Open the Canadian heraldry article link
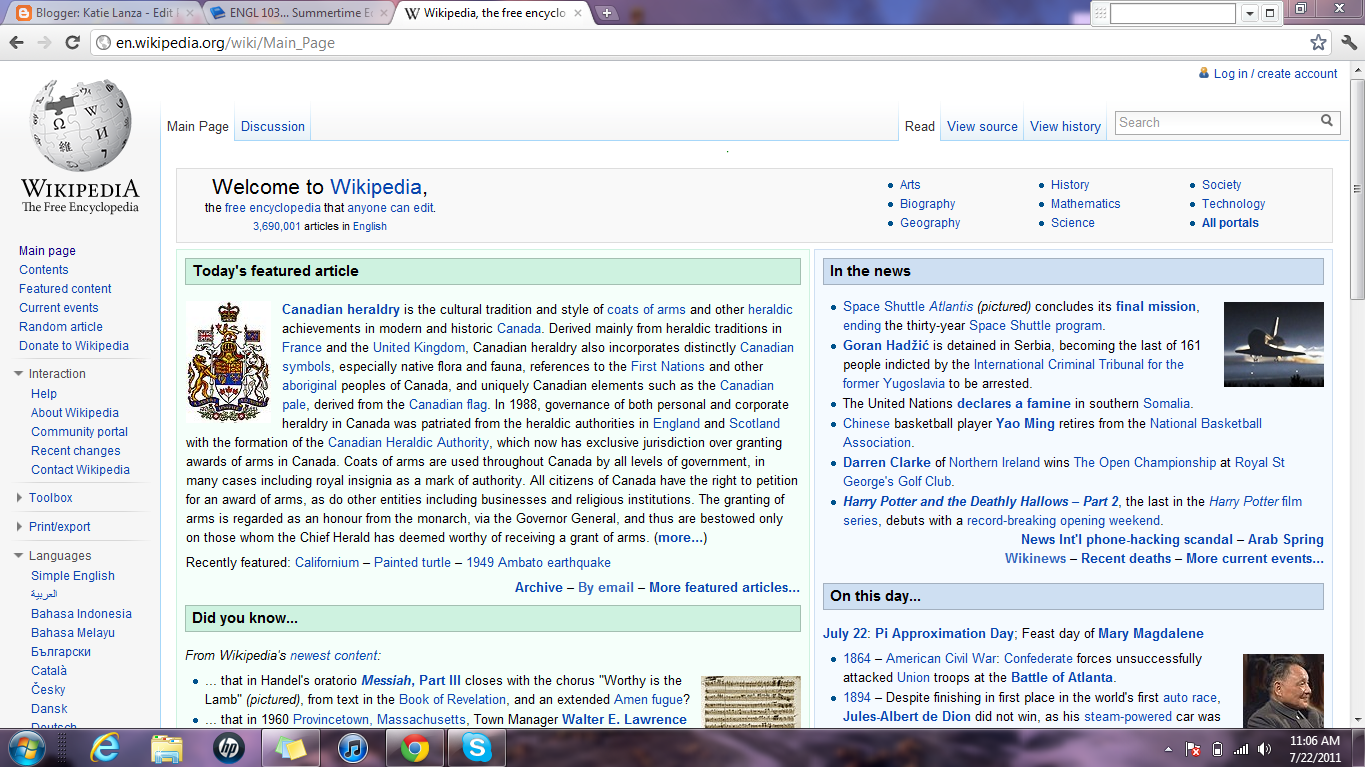The height and width of the screenshot is (767, 1365). tap(341, 309)
